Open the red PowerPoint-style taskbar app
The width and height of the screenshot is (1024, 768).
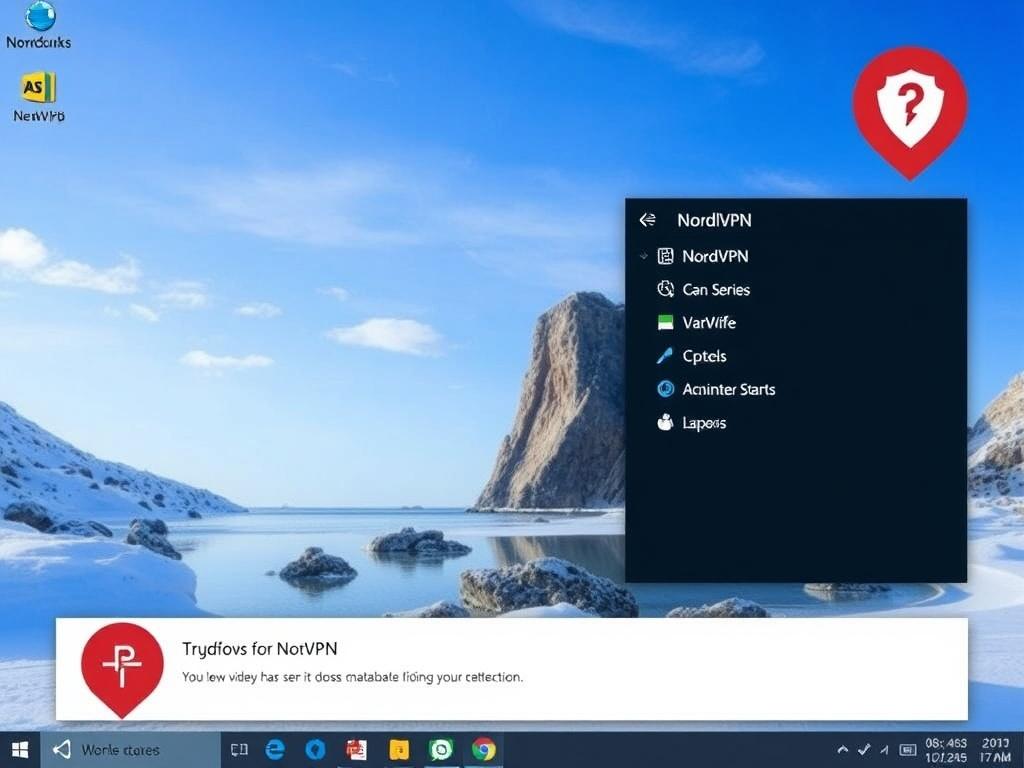pos(356,750)
